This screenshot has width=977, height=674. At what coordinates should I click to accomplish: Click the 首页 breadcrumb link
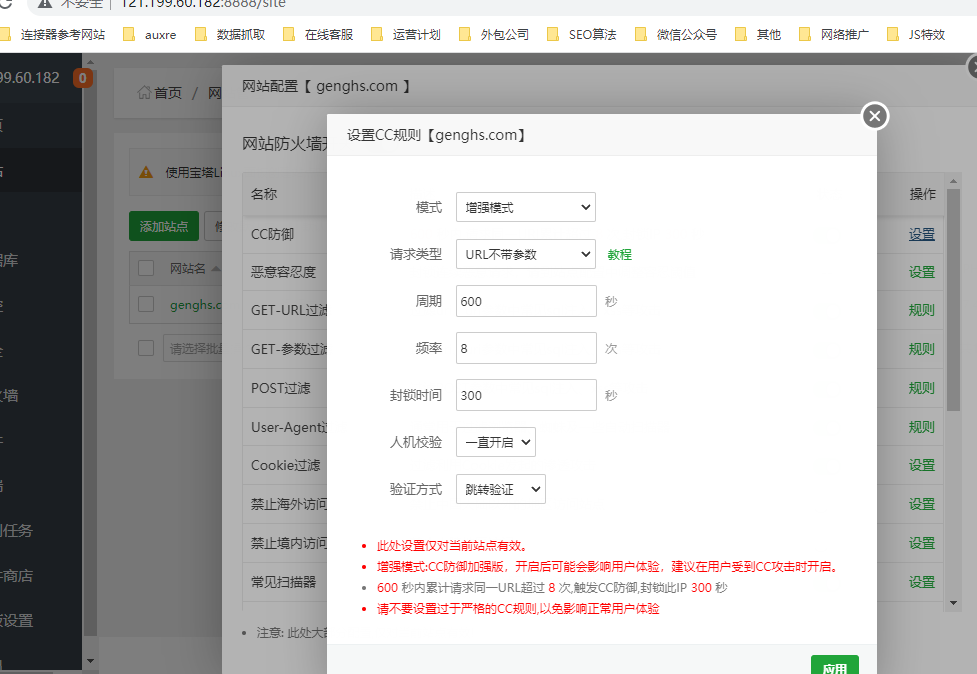coord(168,93)
